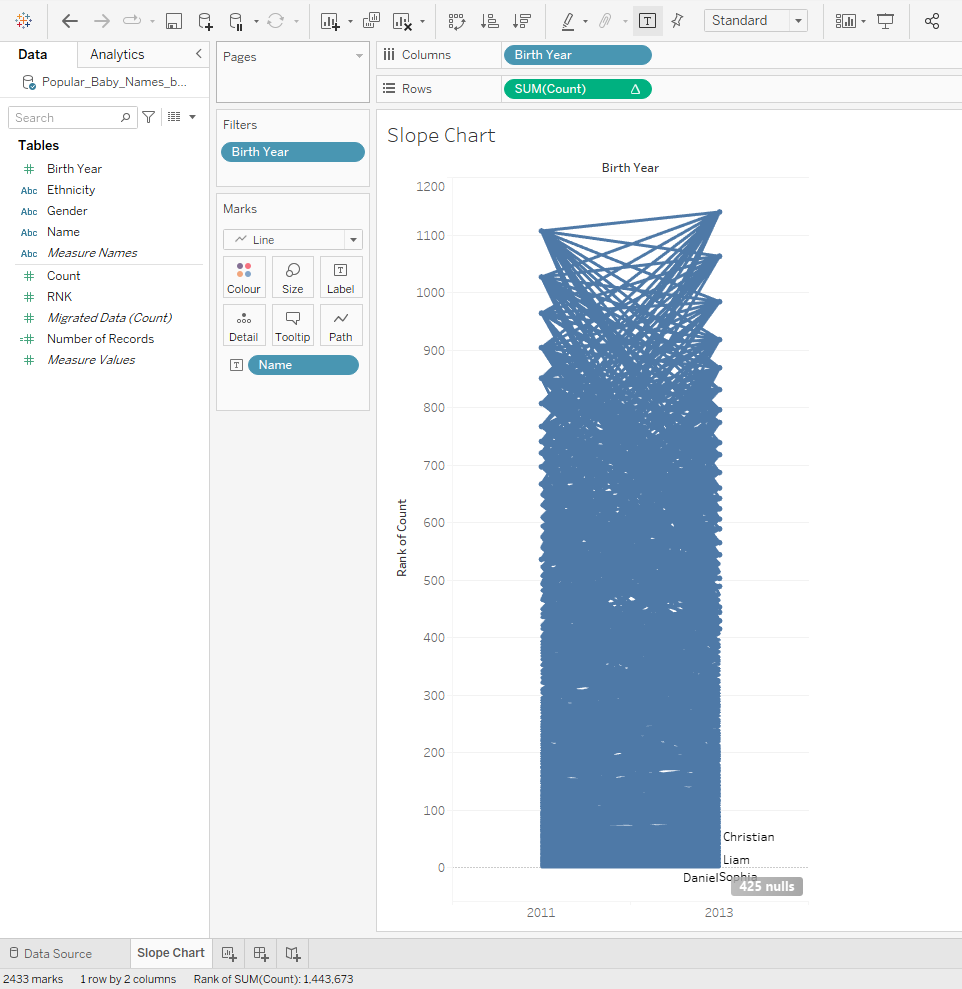The image size is (962, 989).
Task: Expand the Pages shelf dropdown arrow
Action: point(359,57)
